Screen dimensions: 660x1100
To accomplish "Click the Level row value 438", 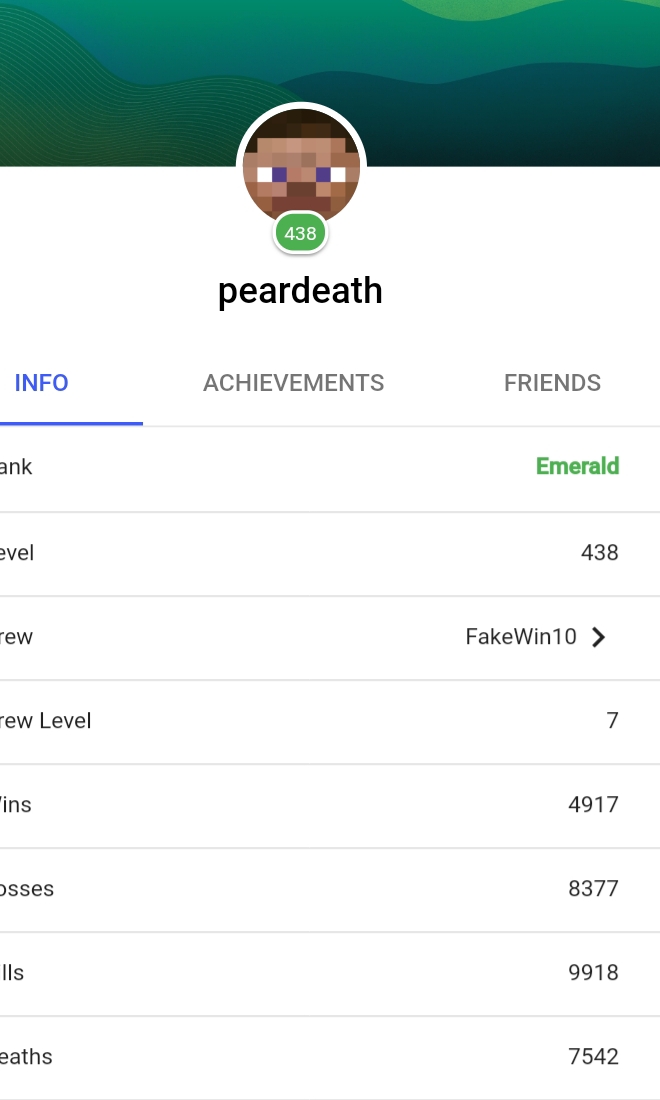I will (x=600, y=553).
